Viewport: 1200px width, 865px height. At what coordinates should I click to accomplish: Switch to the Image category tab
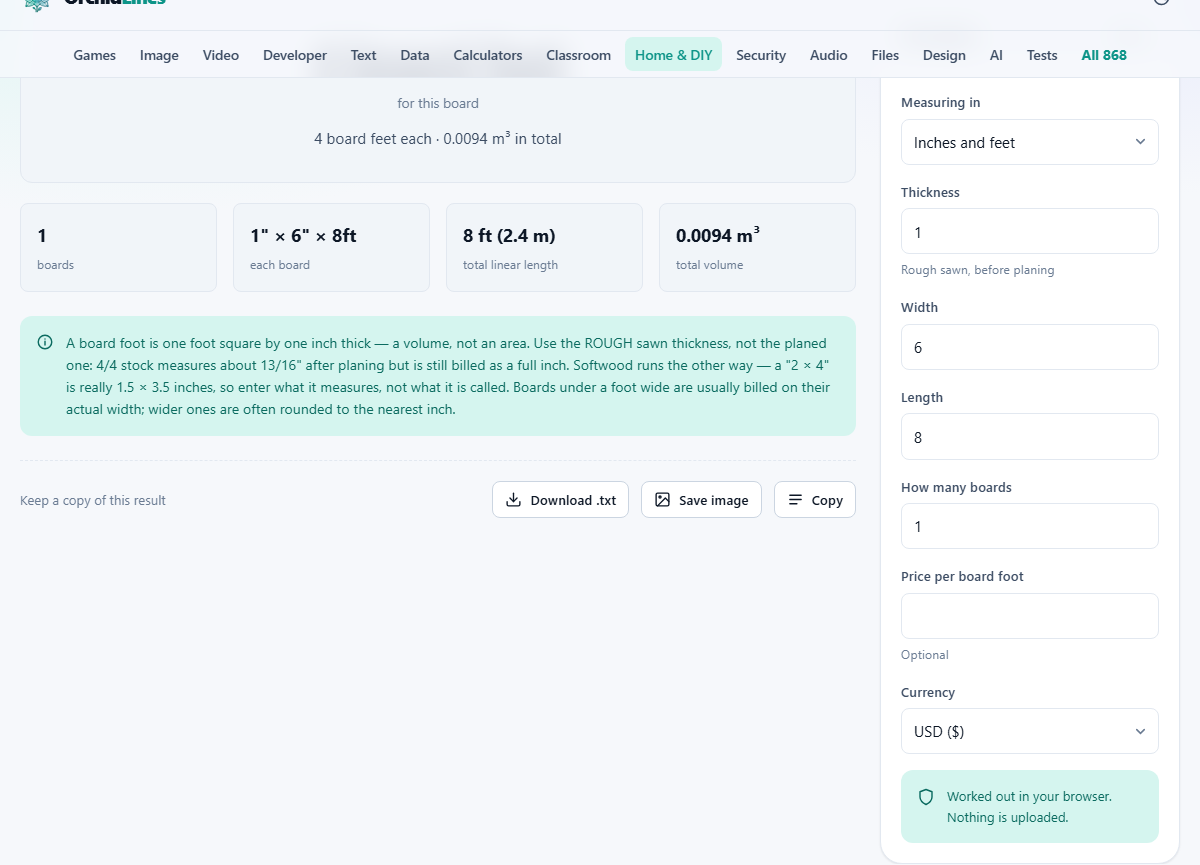[x=159, y=55]
